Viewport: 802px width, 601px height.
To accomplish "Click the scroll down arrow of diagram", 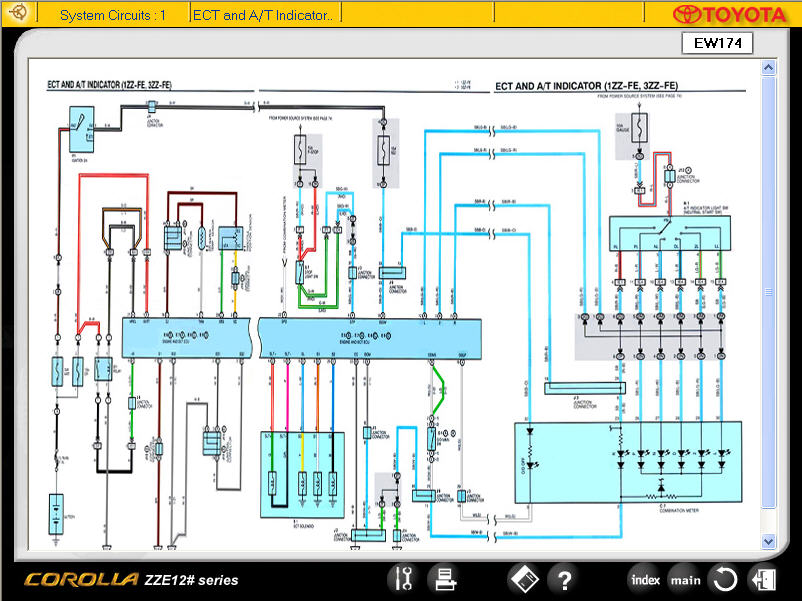I will click(768, 541).
